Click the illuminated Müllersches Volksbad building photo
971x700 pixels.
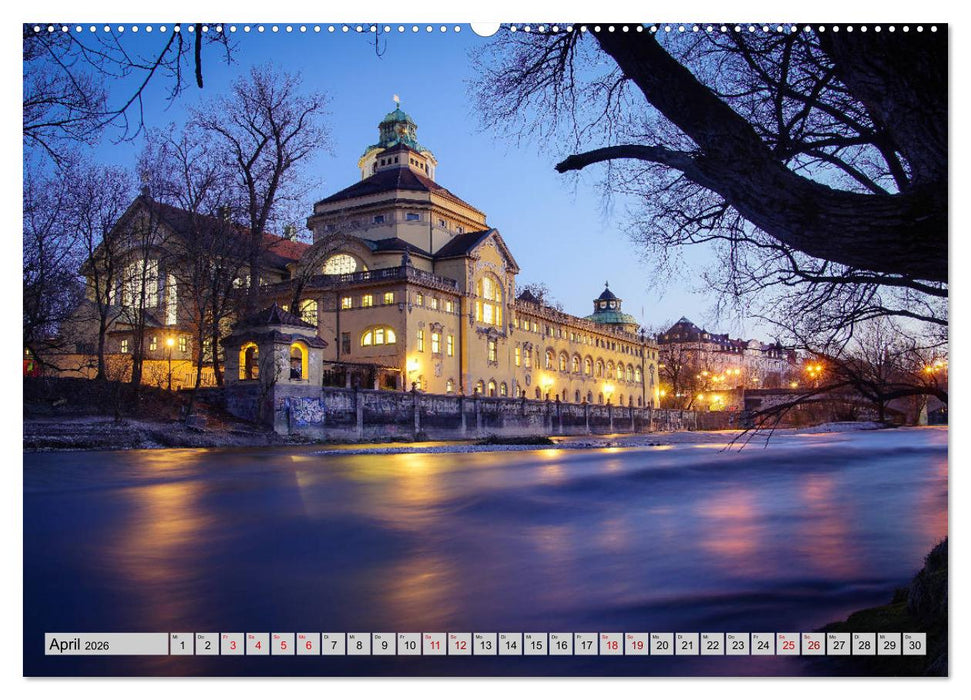tap(400, 280)
